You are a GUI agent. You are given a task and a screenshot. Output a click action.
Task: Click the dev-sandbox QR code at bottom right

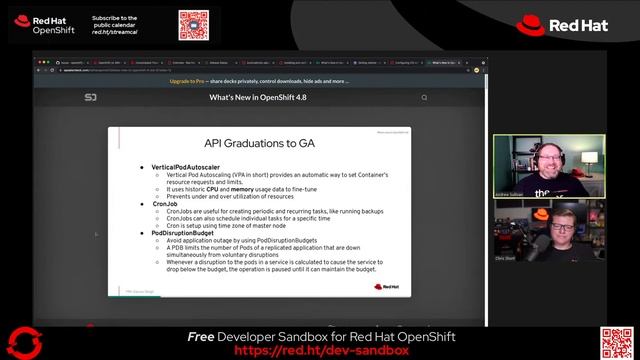617,343
